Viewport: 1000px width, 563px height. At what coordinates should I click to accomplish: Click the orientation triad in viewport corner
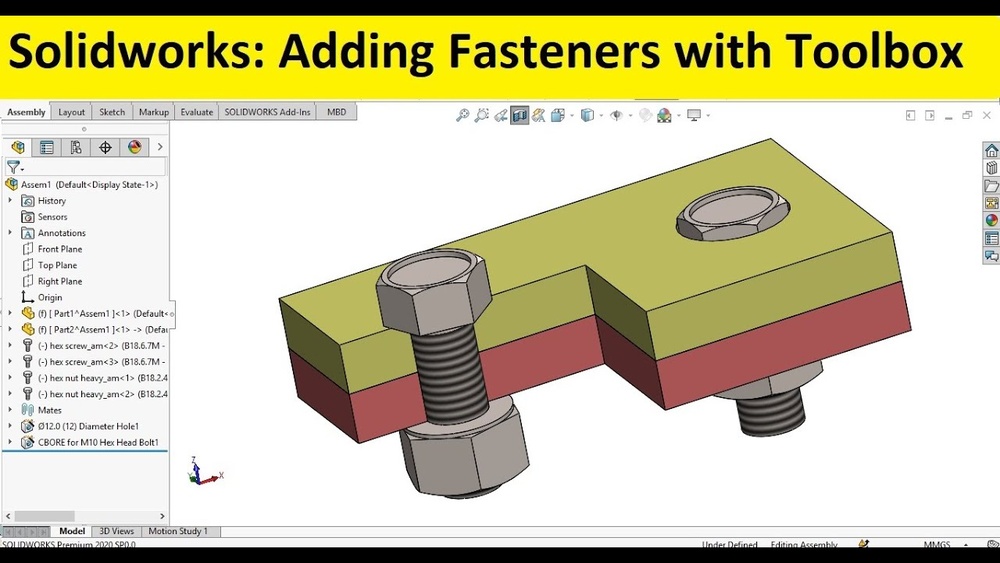point(204,472)
